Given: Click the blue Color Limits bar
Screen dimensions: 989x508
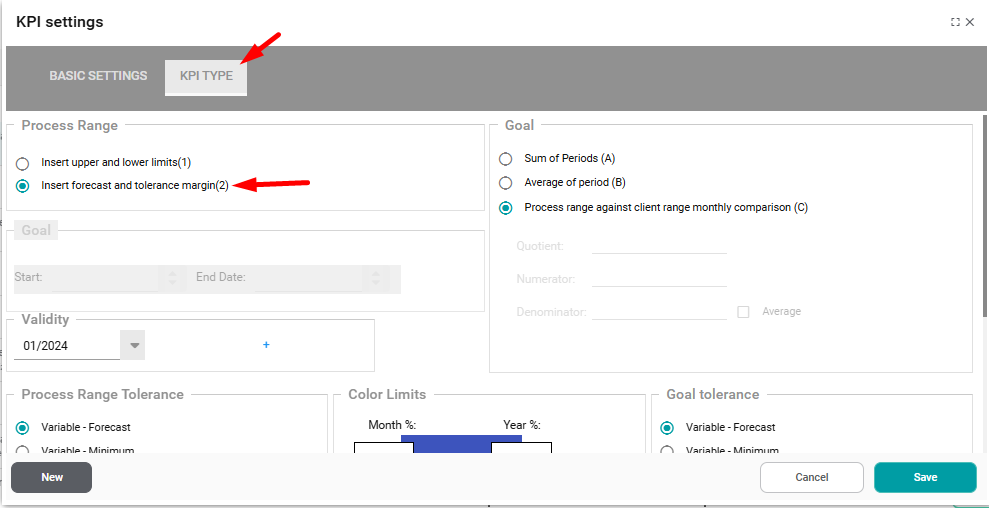Looking at the screenshot, I should click(452, 445).
